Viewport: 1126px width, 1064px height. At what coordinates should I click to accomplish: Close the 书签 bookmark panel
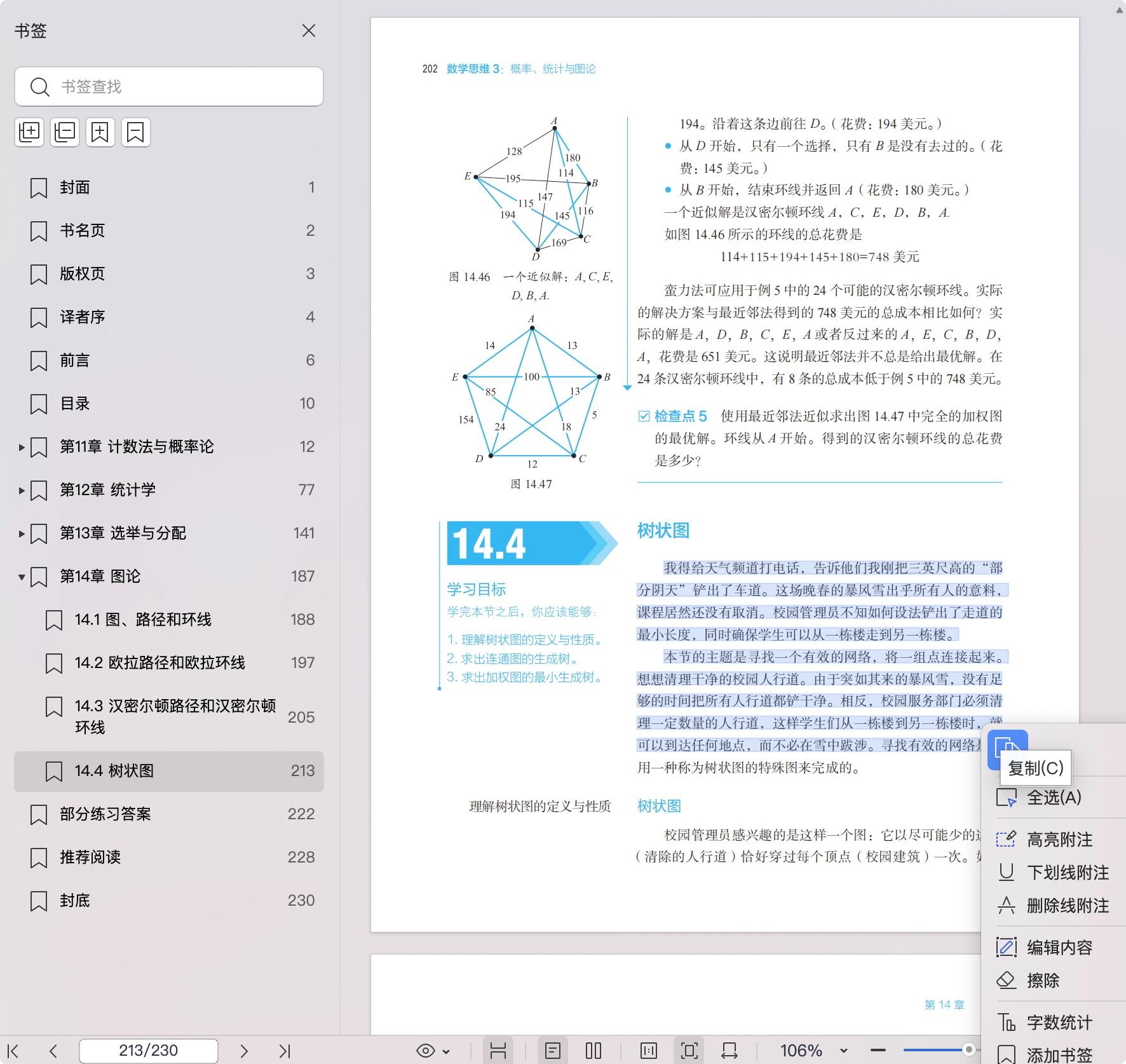point(309,31)
